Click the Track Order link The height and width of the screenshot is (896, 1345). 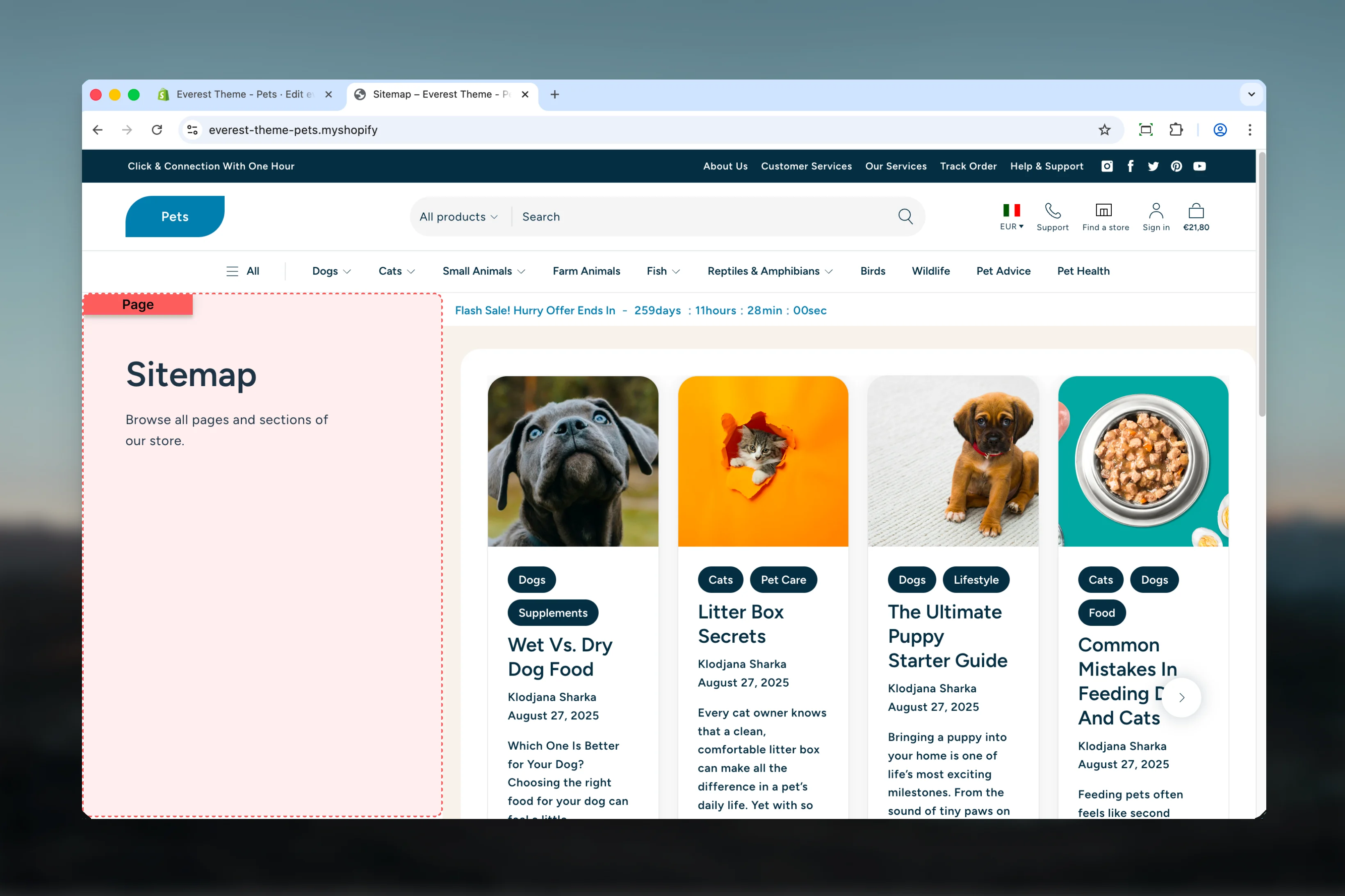[x=968, y=166]
